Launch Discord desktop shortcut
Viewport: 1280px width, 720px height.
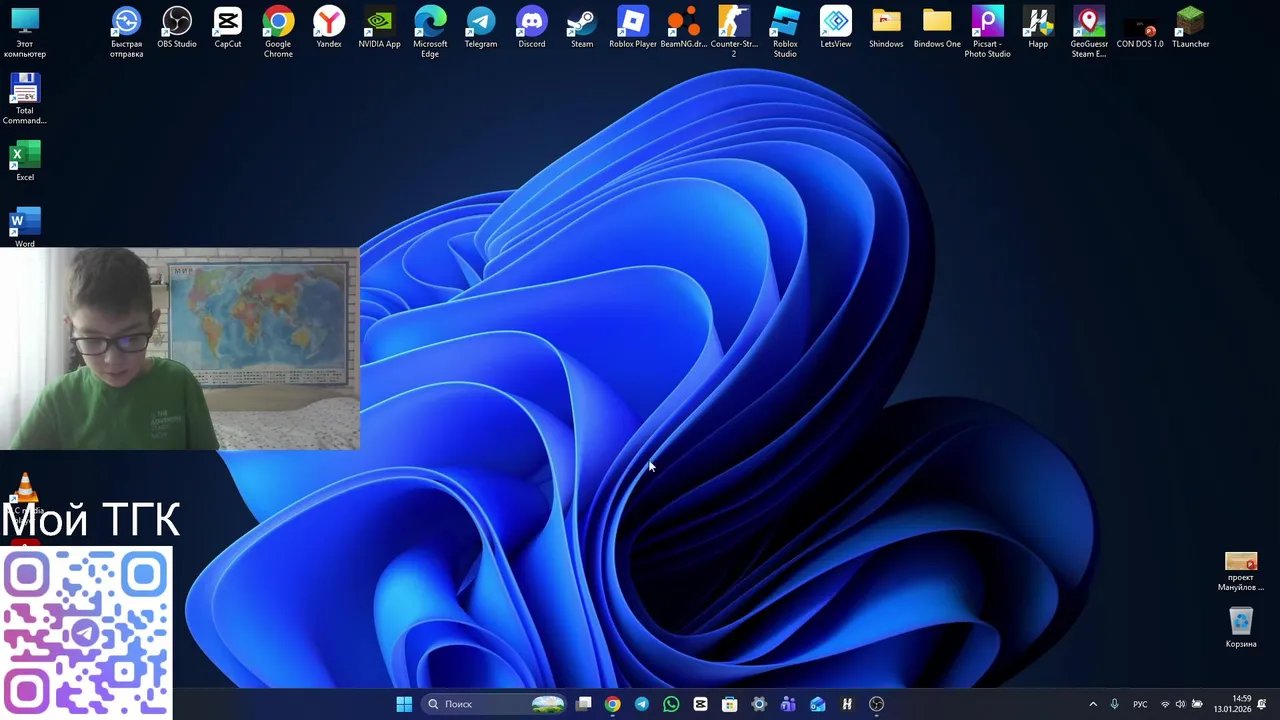[x=532, y=28]
